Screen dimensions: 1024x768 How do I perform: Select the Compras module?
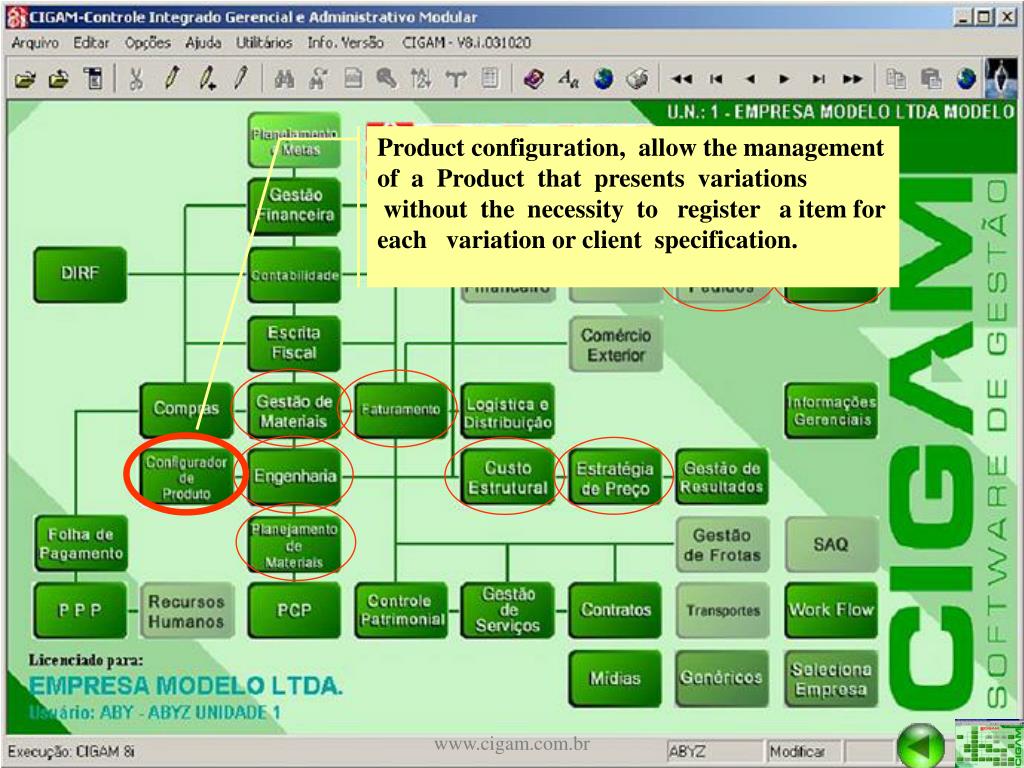point(186,409)
